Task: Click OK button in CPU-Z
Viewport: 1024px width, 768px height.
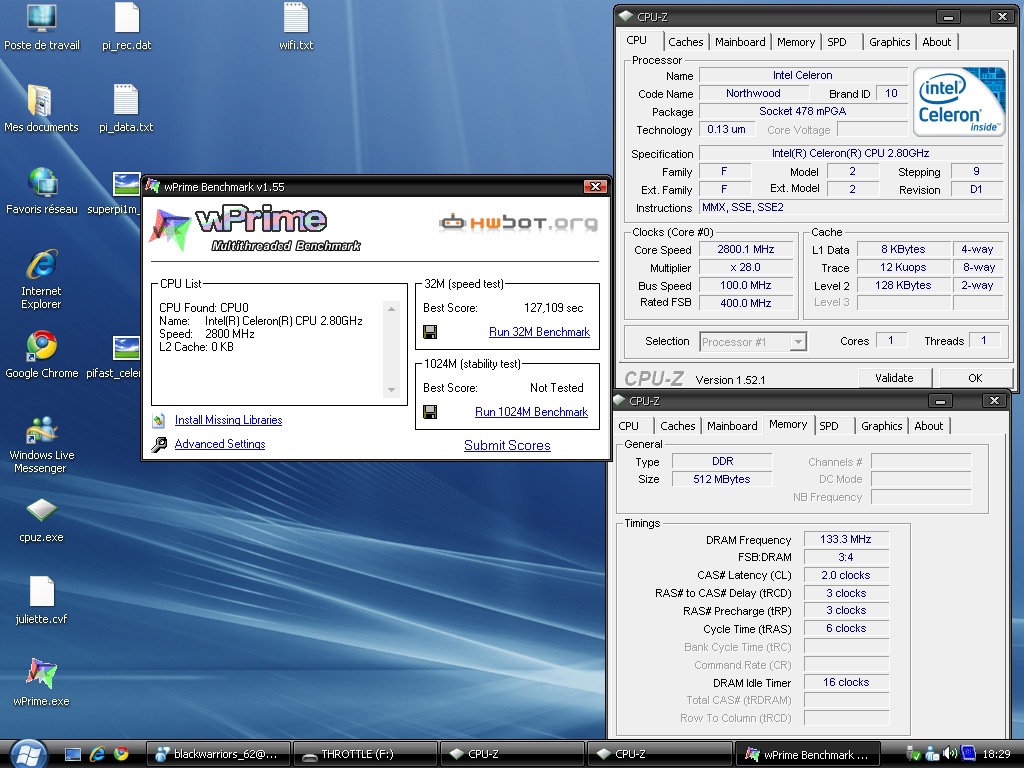Action: [975, 377]
